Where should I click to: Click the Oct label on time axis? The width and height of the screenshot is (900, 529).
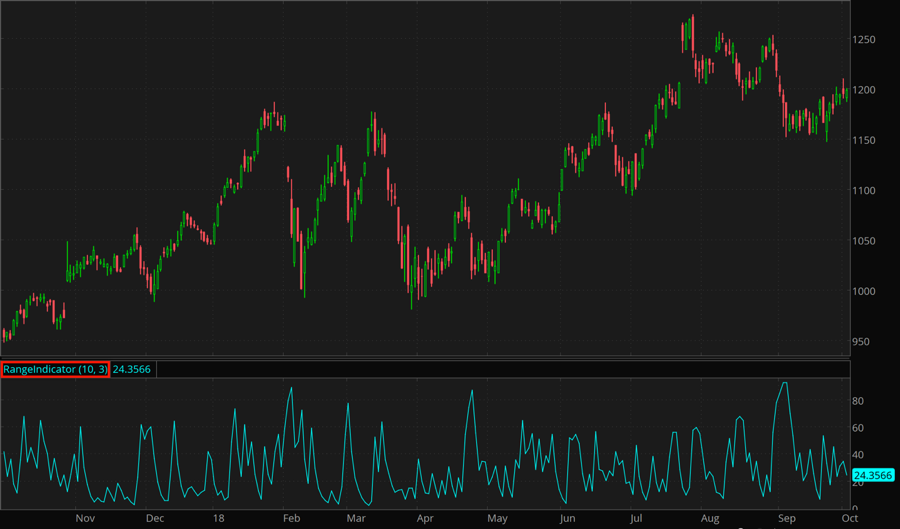click(849, 519)
